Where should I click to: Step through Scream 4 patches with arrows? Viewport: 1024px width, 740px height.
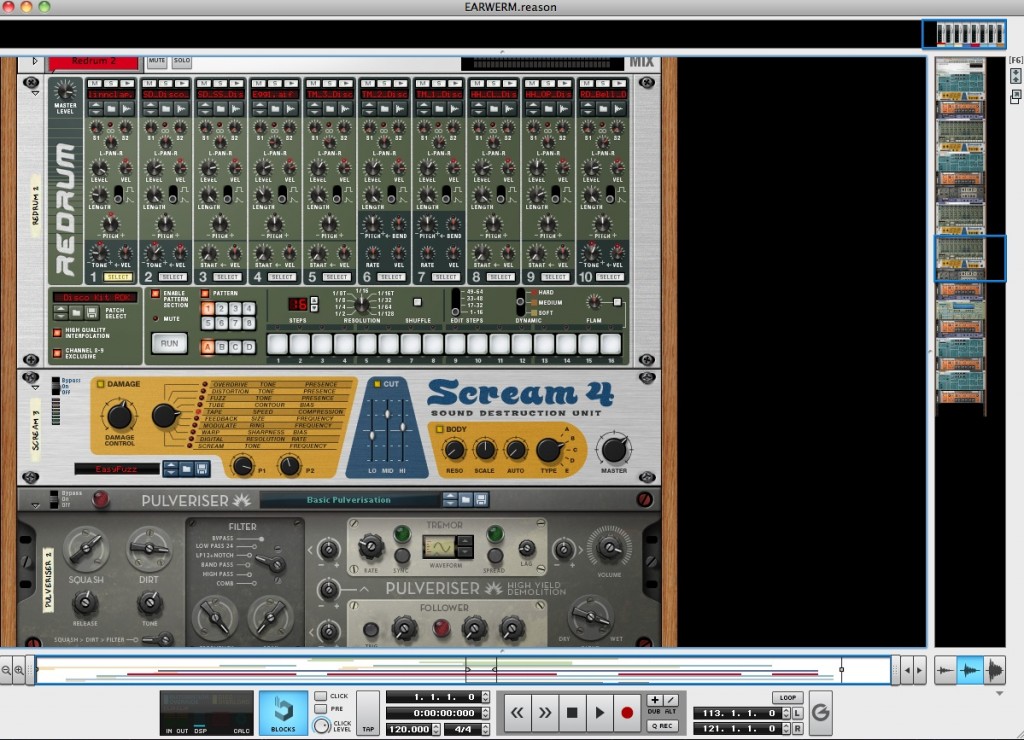(170, 468)
